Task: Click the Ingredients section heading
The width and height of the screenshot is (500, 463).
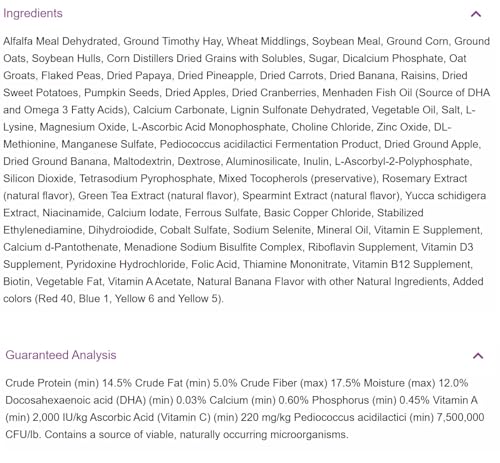Action: tap(33, 13)
